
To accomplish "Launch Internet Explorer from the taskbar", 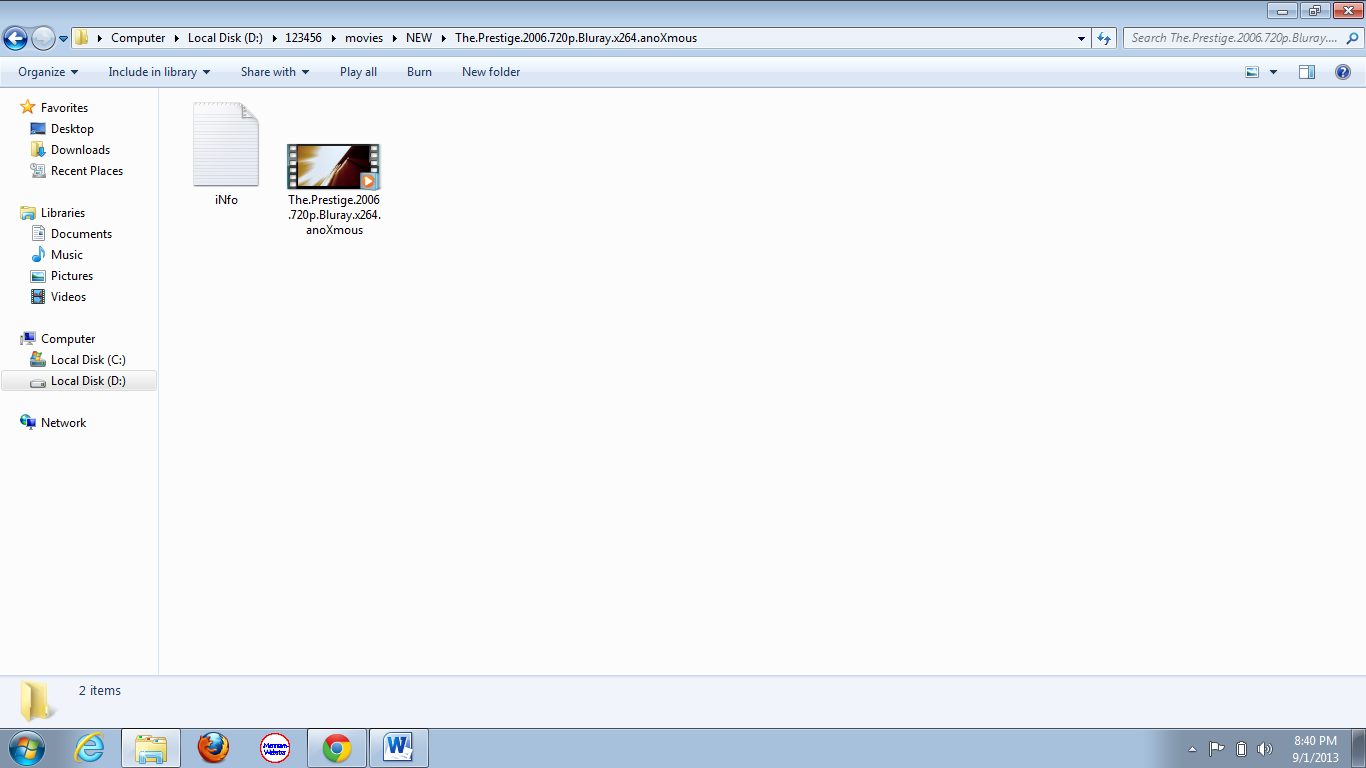I will pos(90,748).
